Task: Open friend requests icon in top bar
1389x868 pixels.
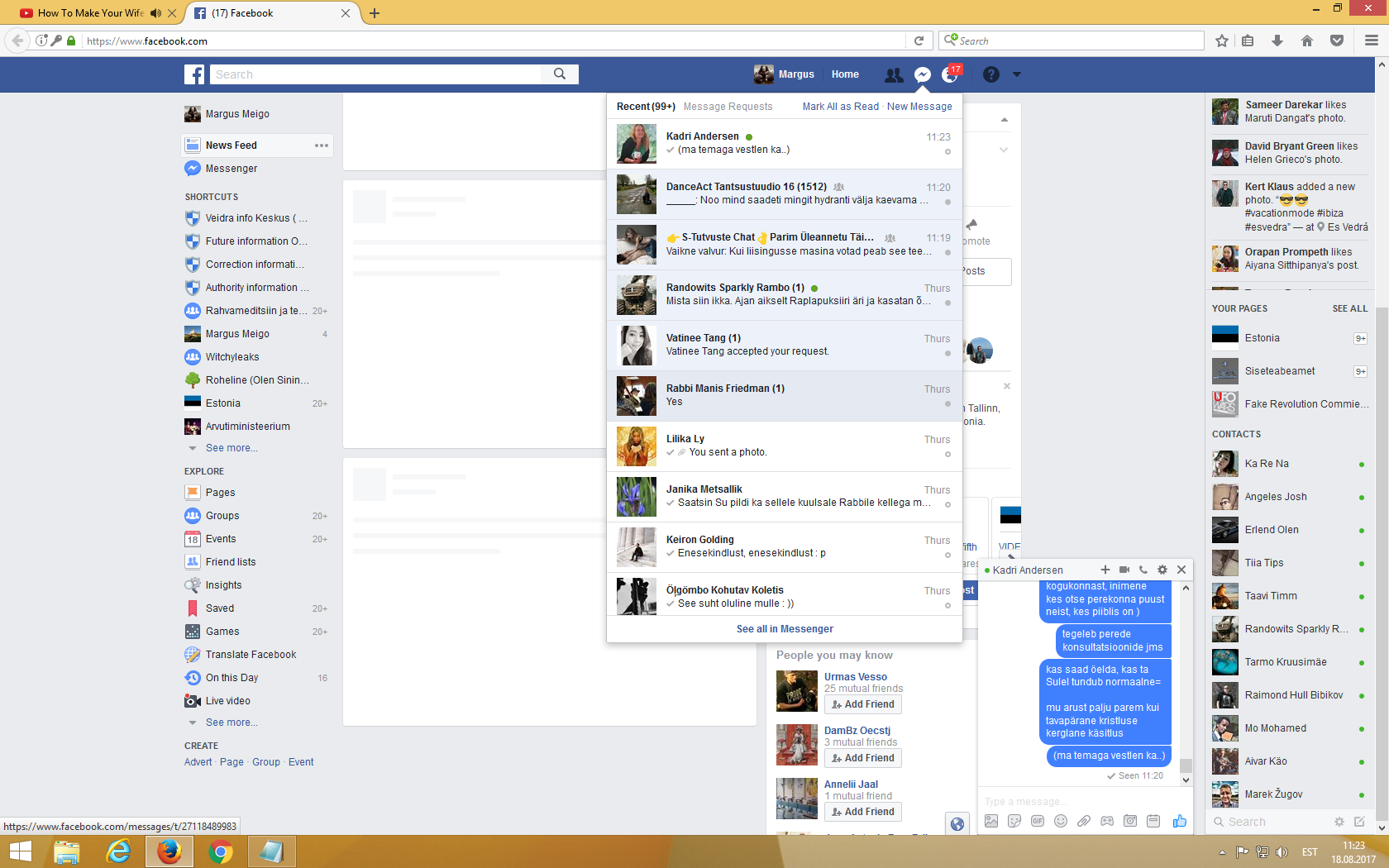Action: [x=894, y=74]
